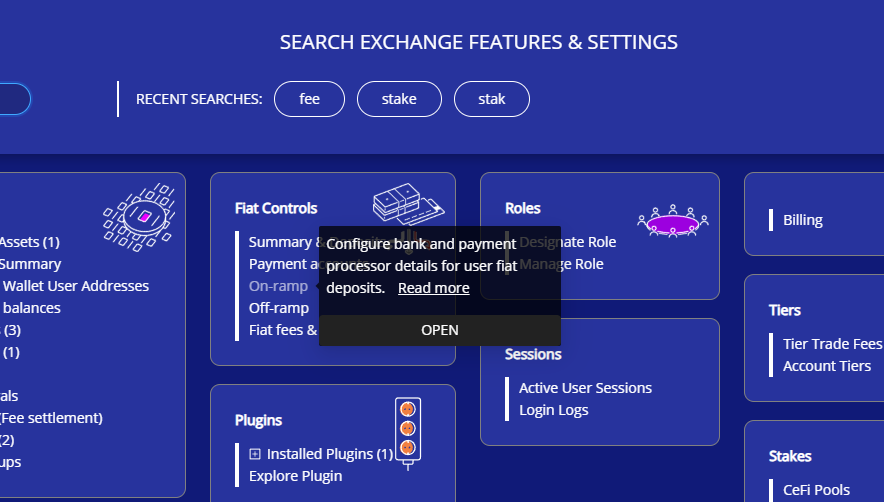The image size is (884, 502).
Task: Open Login Logs
Action: tap(554, 410)
